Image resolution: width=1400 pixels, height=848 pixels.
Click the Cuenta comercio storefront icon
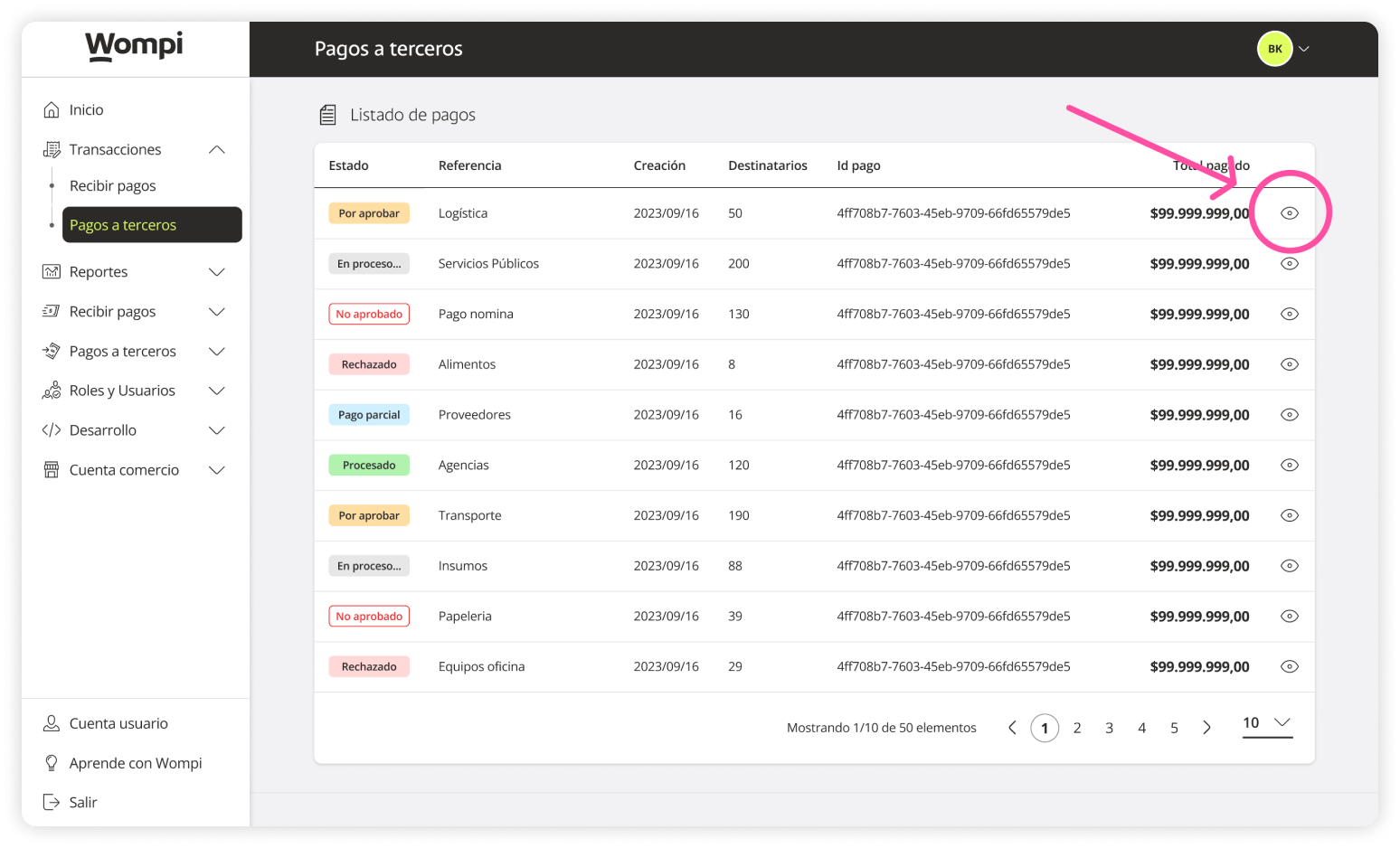(52, 469)
